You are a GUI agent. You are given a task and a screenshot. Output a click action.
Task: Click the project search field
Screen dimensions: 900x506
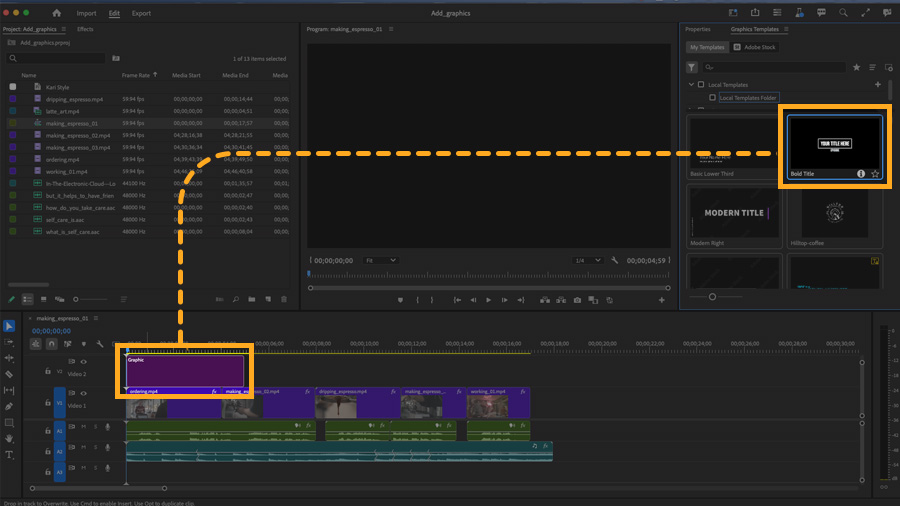tap(56, 59)
